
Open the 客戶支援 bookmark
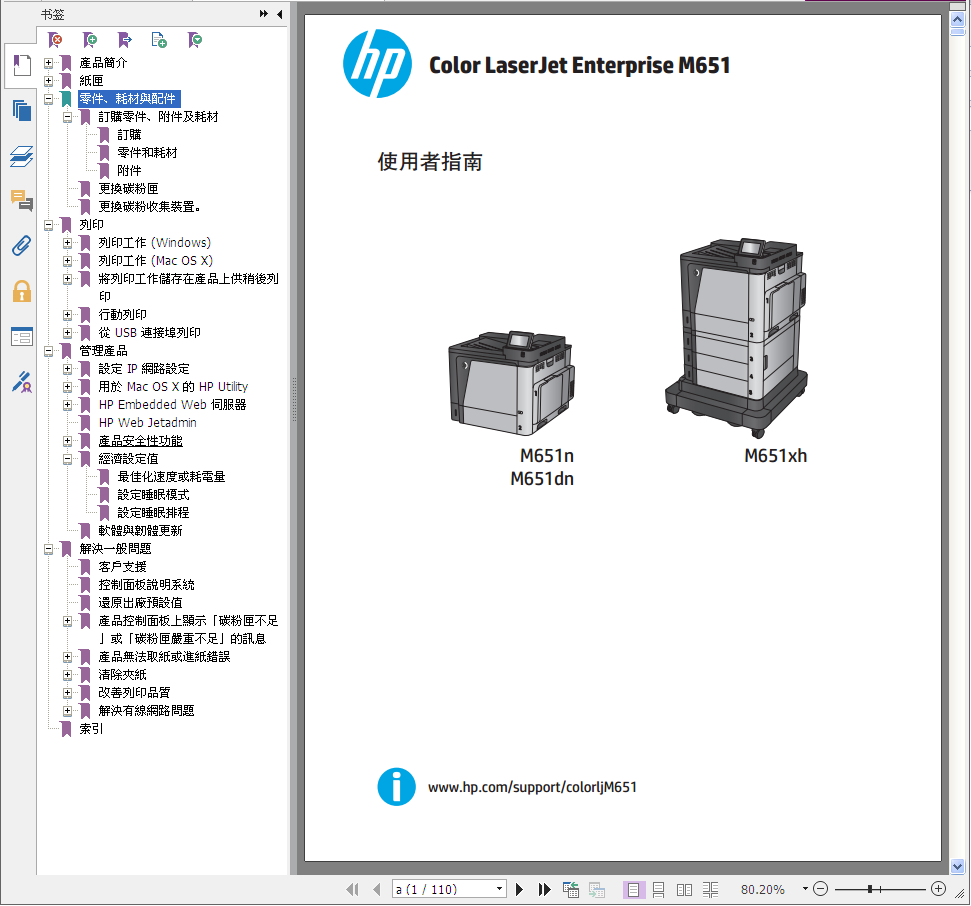coord(123,567)
